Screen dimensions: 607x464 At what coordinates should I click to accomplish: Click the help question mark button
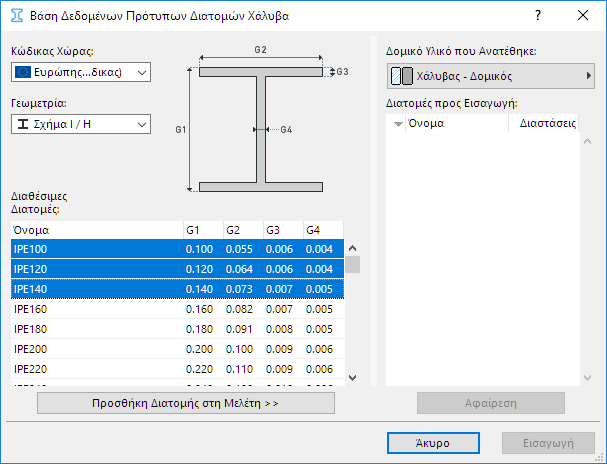[x=538, y=15]
